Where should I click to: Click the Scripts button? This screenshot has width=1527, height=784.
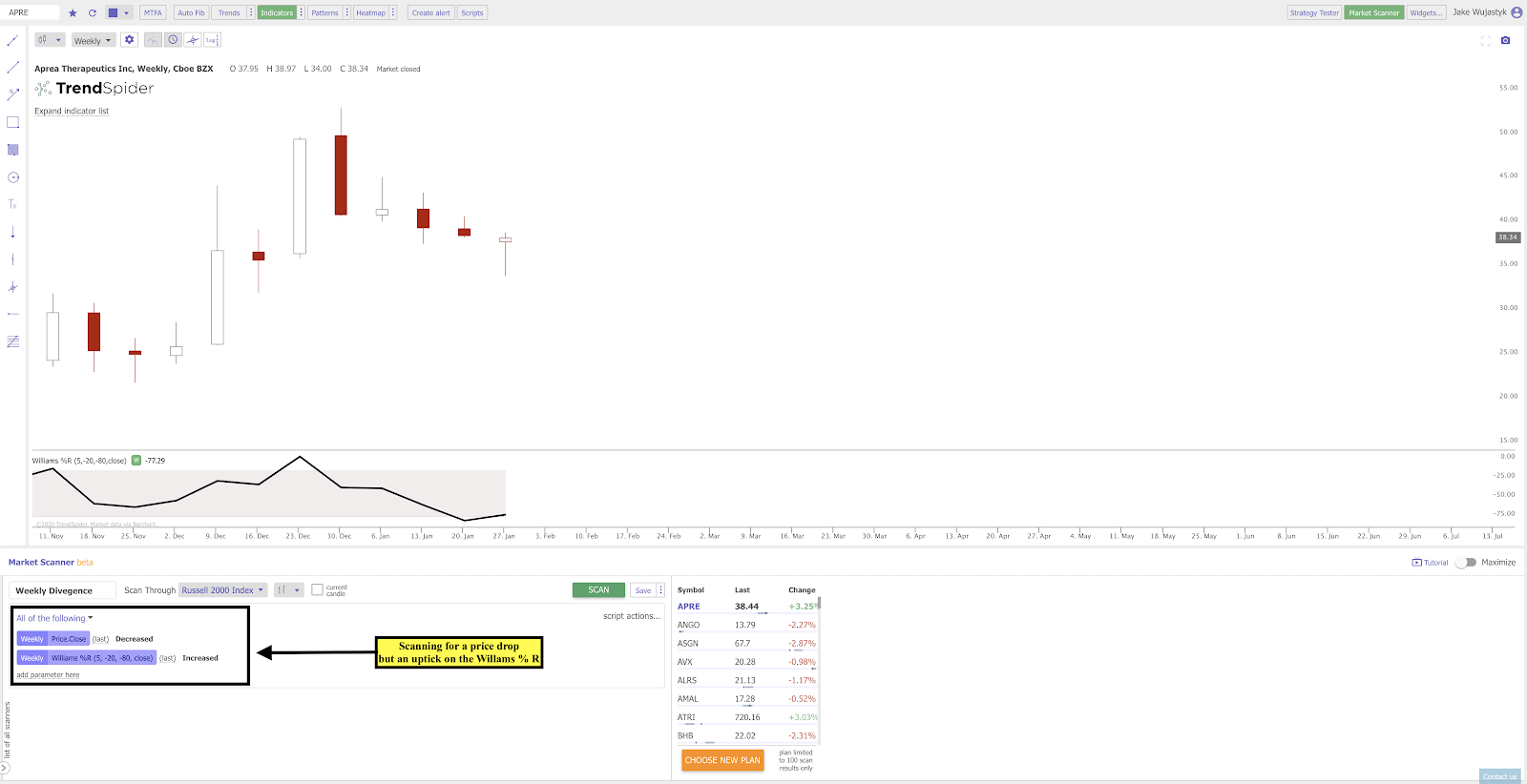pos(472,12)
